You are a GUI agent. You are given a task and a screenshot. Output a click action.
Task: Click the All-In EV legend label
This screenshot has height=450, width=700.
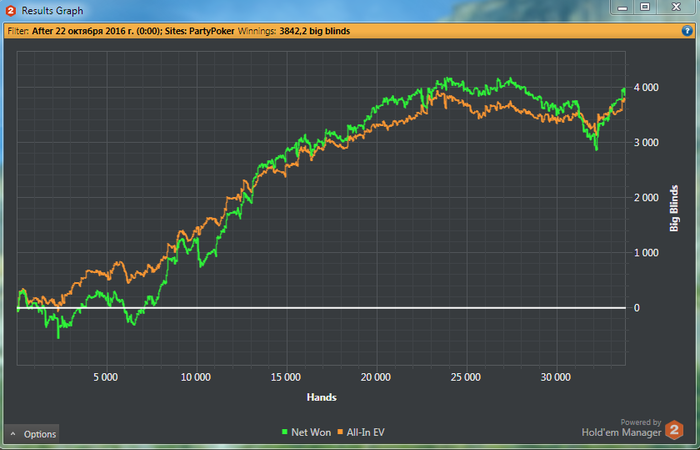coord(365,432)
